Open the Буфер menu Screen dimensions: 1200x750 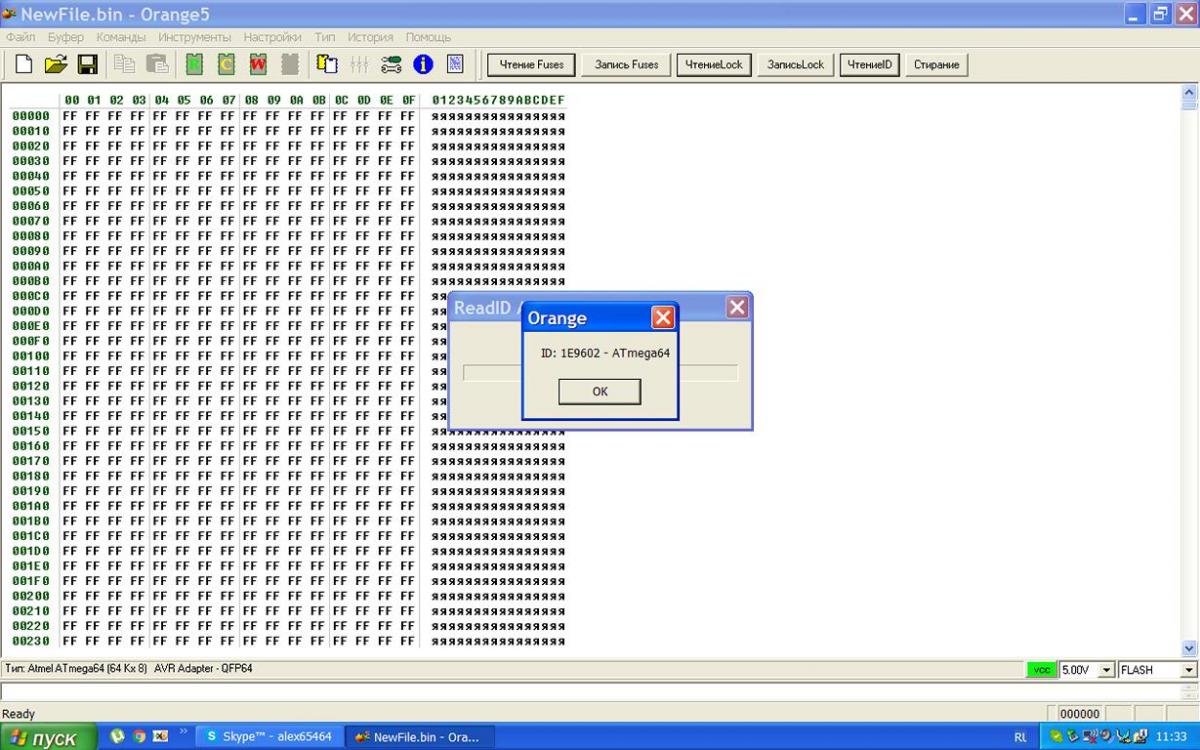66,37
